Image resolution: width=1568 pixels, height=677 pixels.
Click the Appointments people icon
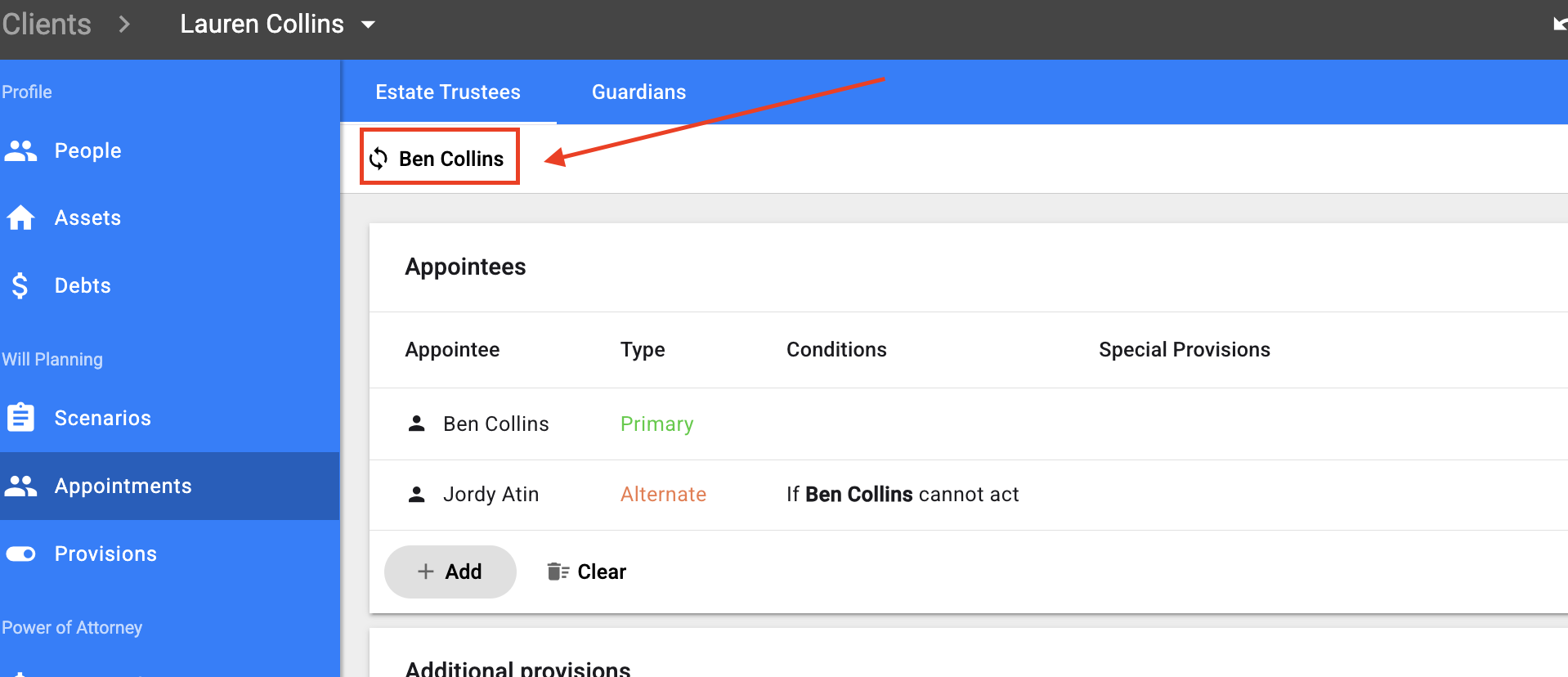20,486
